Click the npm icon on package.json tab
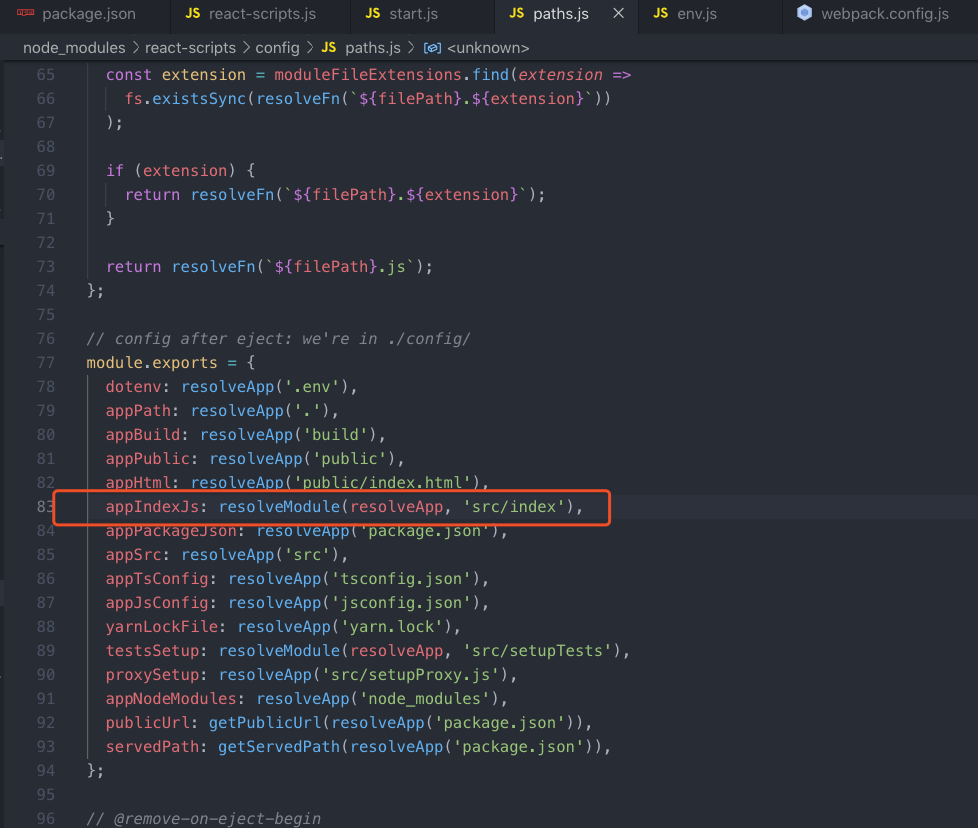 point(26,14)
